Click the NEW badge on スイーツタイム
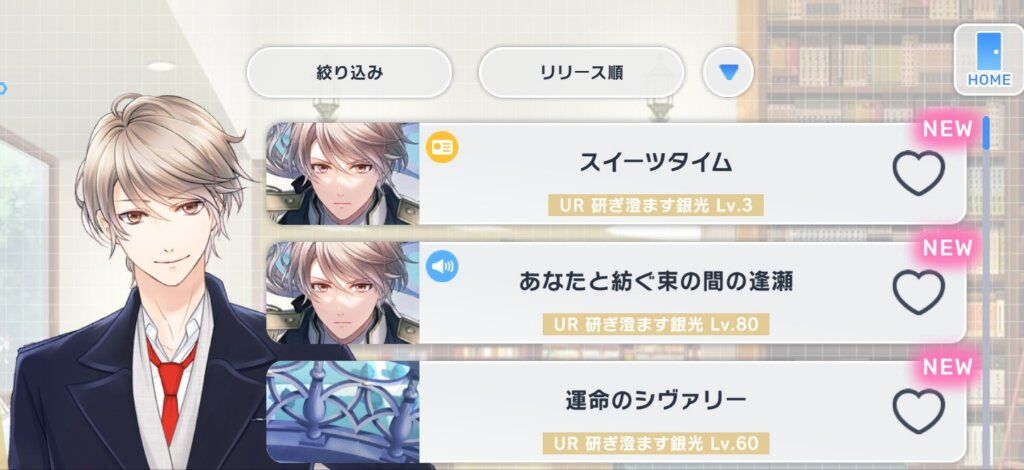 coord(948,129)
